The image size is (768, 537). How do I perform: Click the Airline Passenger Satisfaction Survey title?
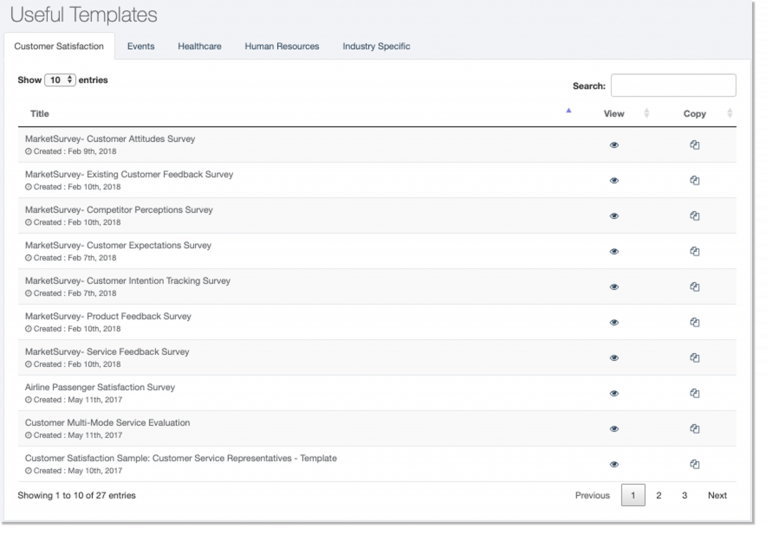(99, 387)
